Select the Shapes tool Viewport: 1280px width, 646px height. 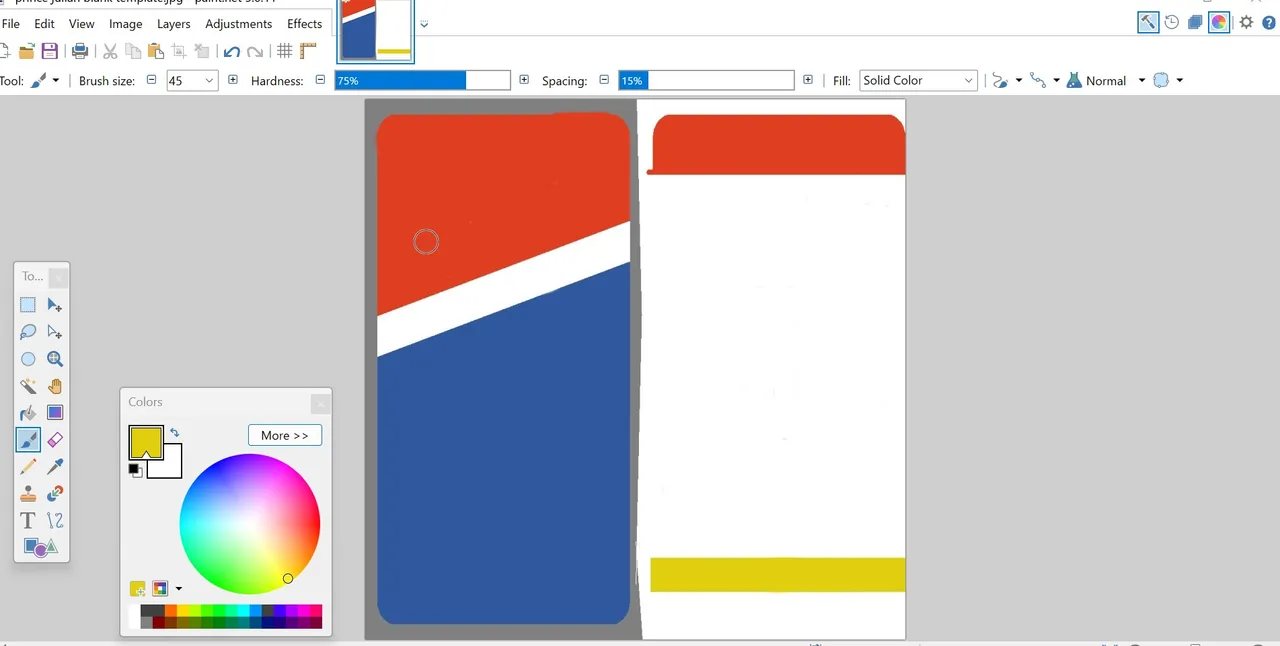click(40, 548)
